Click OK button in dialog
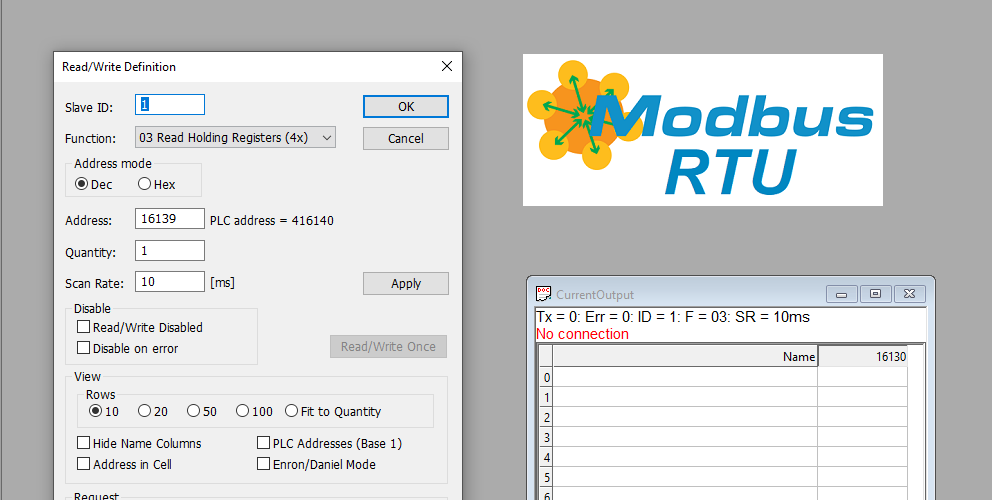This screenshot has height=500, width=992. [x=406, y=106]
